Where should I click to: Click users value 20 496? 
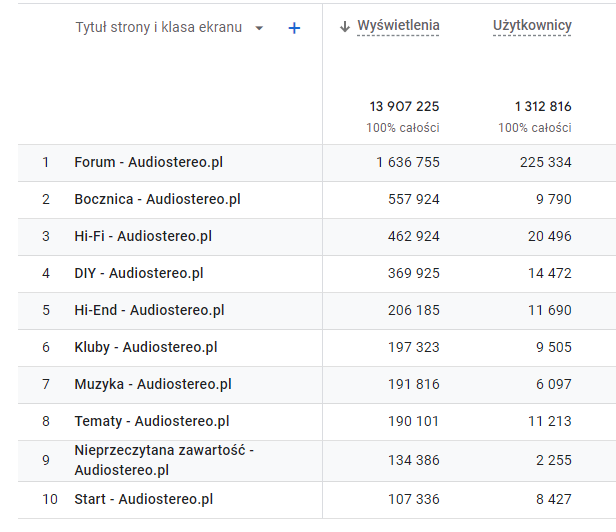tap(550, 236)
